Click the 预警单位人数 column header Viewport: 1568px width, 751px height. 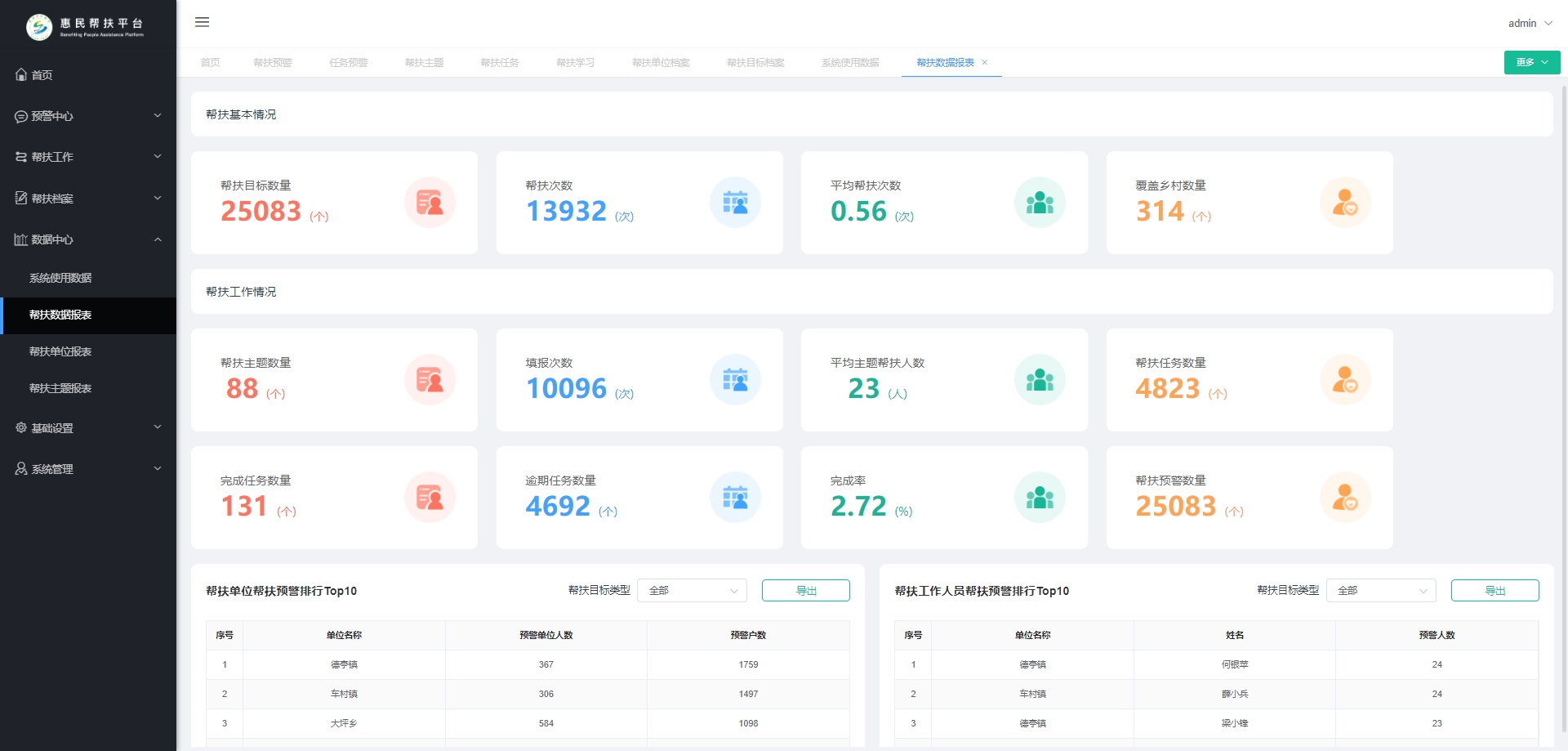(x=546, y=635)
